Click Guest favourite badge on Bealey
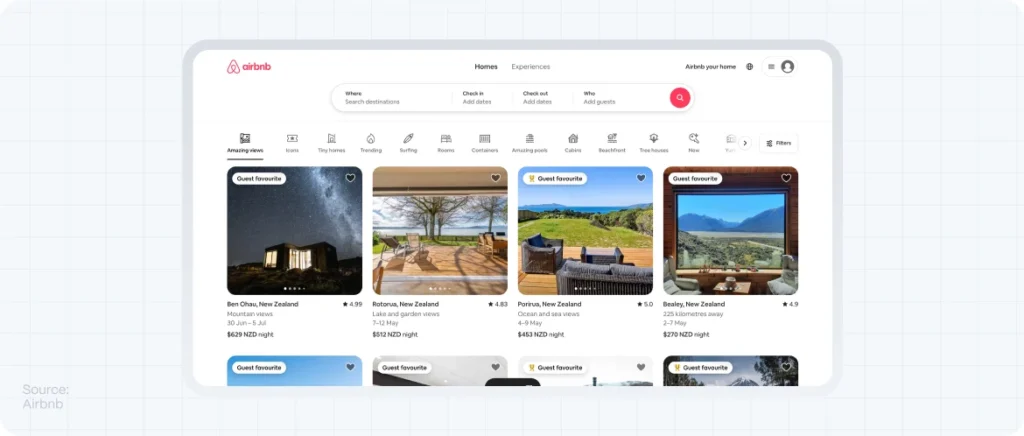The image size is (1024, 436). pyautogui.click(x=695, y=178)
